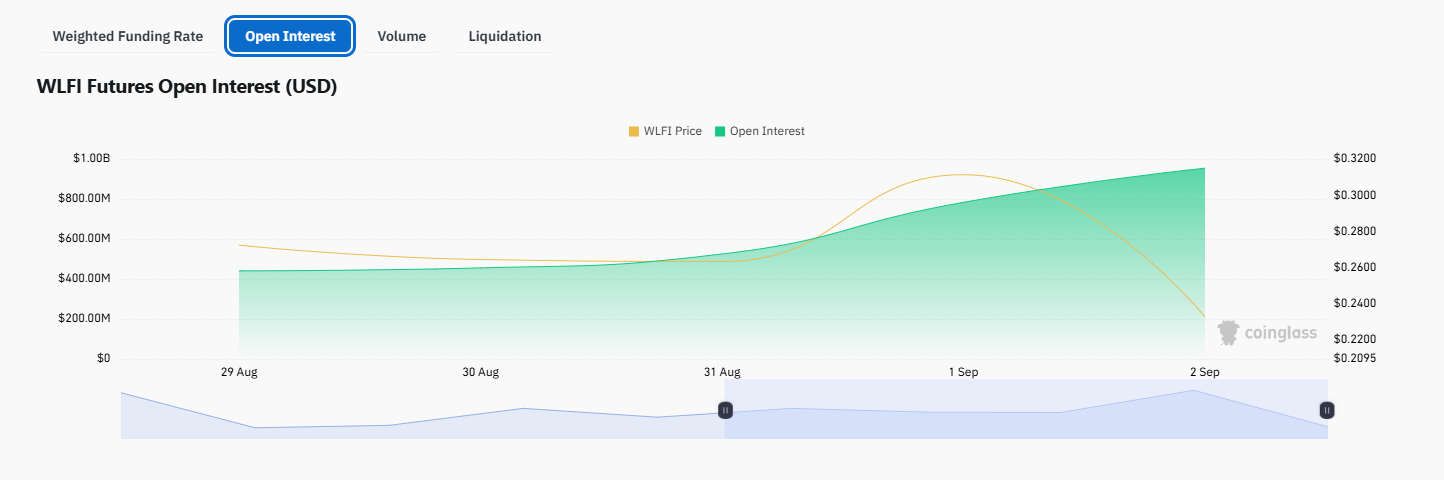Click the $400.00M axis label

(x=85, y=278)
